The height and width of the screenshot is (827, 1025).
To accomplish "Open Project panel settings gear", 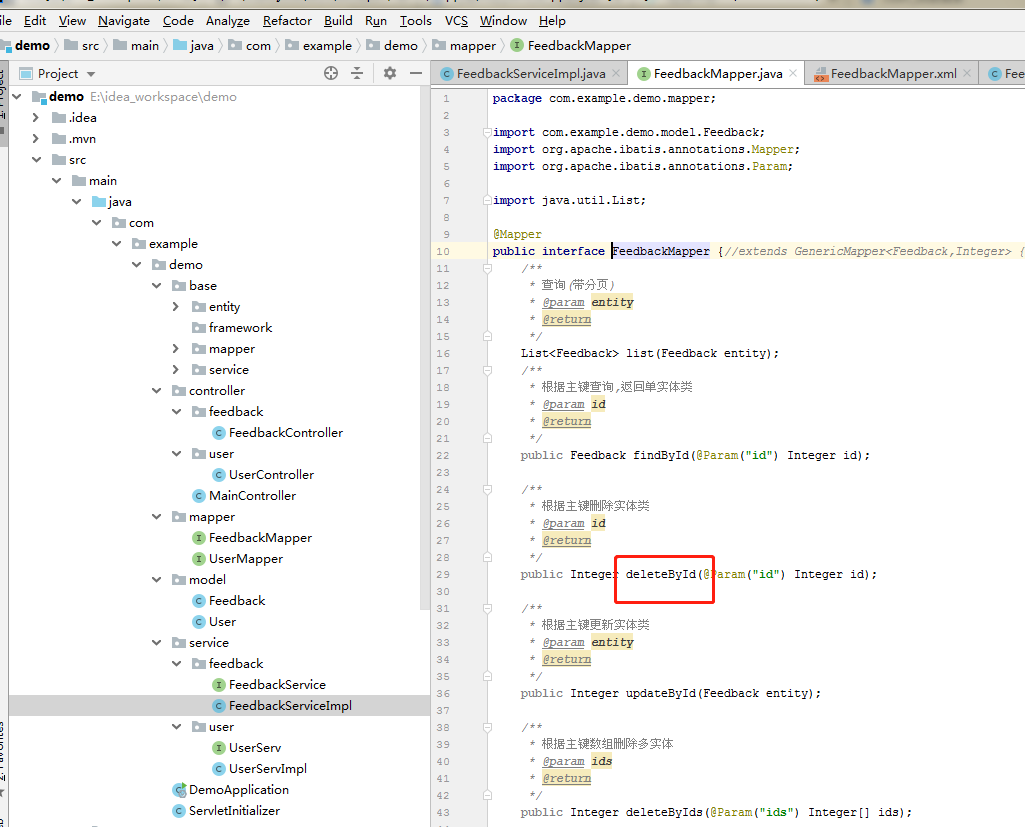I will pyautogui.click(x=390, y=73).
